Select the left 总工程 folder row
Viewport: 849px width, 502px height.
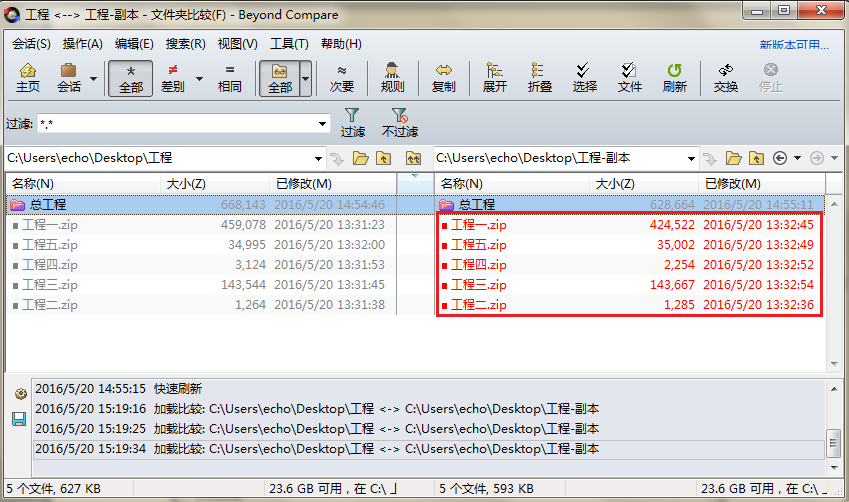pos(201,205)
